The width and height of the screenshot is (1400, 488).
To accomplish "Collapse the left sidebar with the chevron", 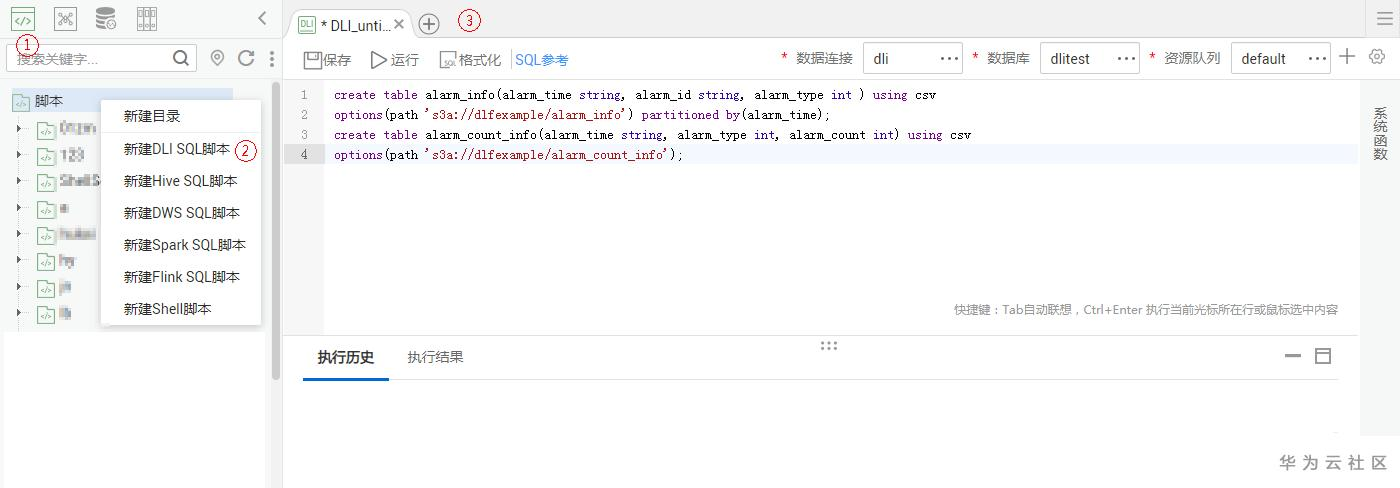I will pyautogui.click(x=262, y=18).
